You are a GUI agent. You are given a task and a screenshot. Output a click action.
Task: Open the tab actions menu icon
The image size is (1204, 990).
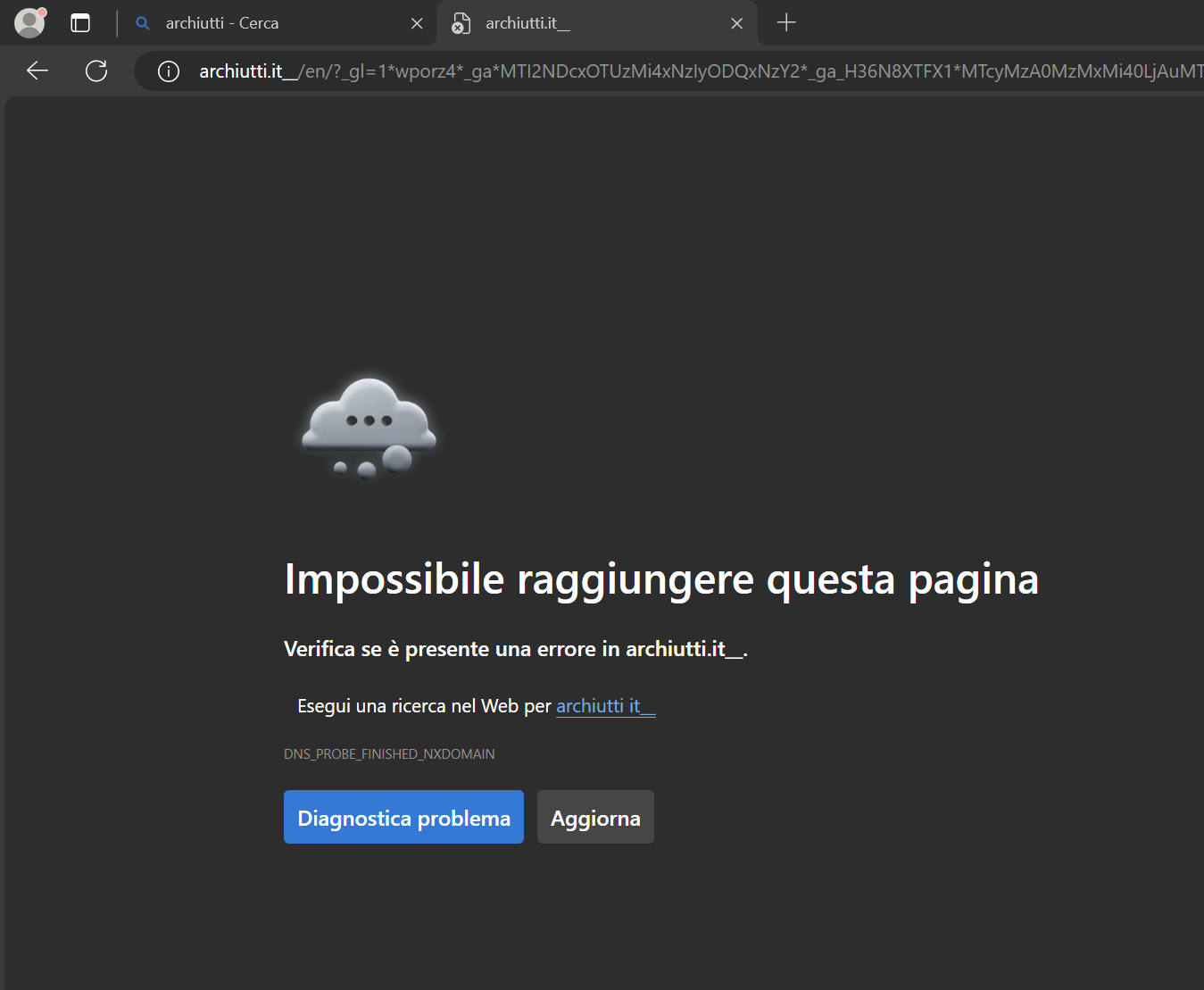pos(80,23)
